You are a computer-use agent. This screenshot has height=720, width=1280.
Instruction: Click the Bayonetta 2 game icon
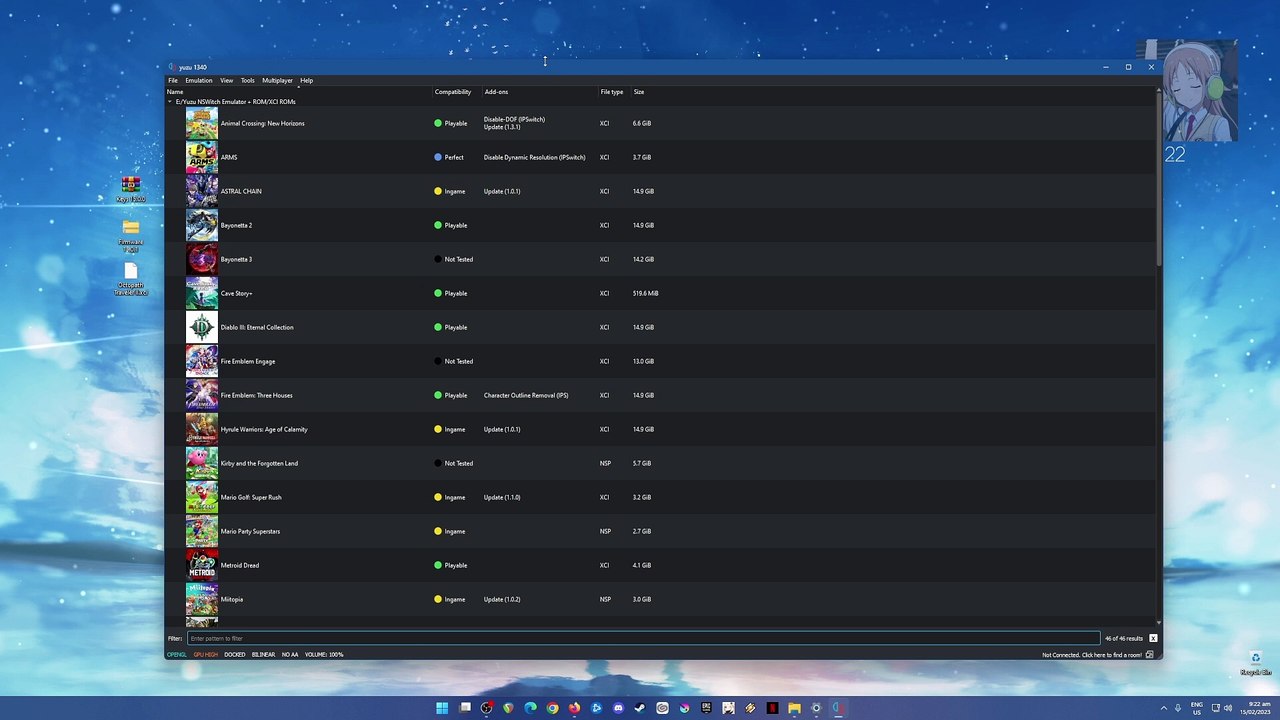201,225
